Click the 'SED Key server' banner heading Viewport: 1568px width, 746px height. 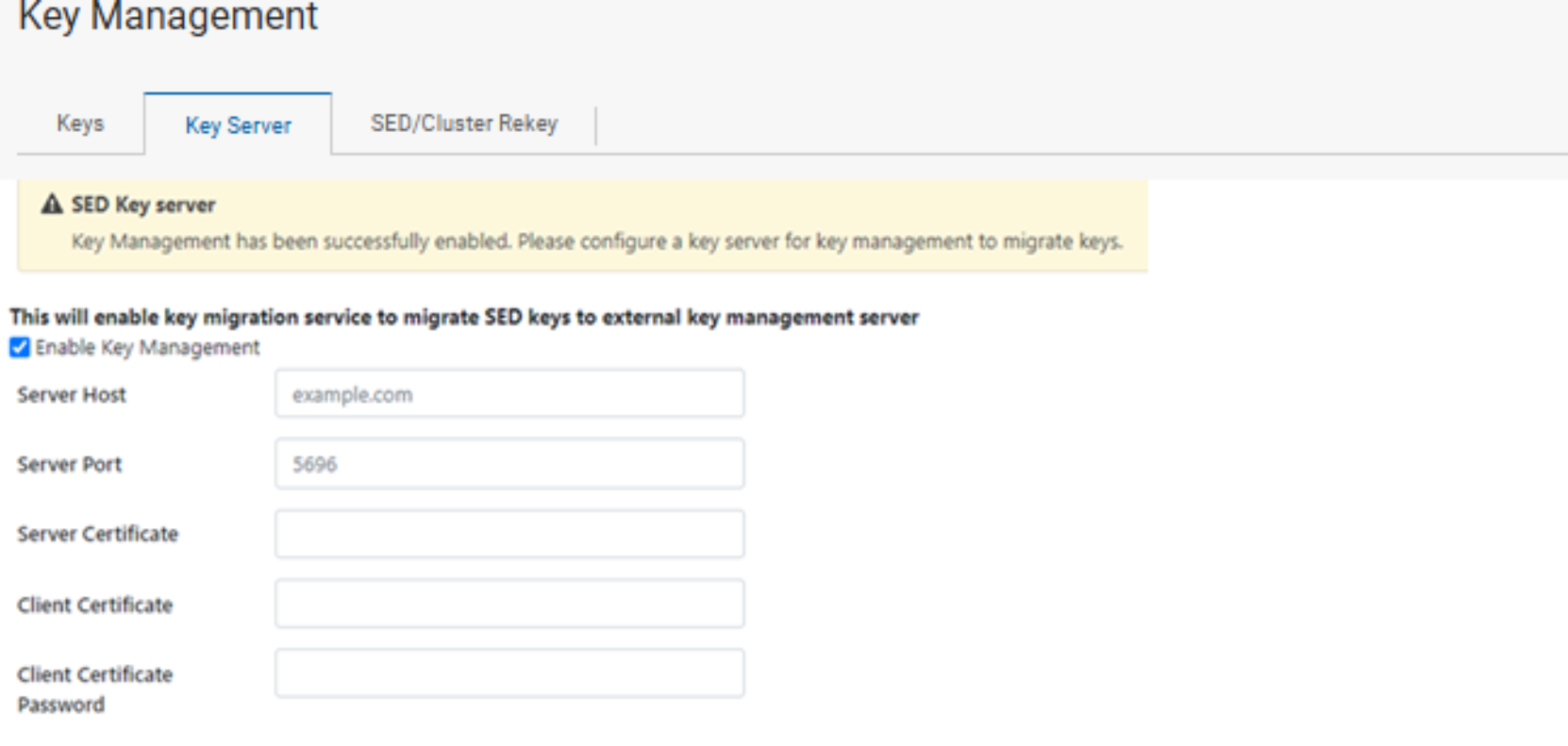pyautogui.click(x=143, y=205)
